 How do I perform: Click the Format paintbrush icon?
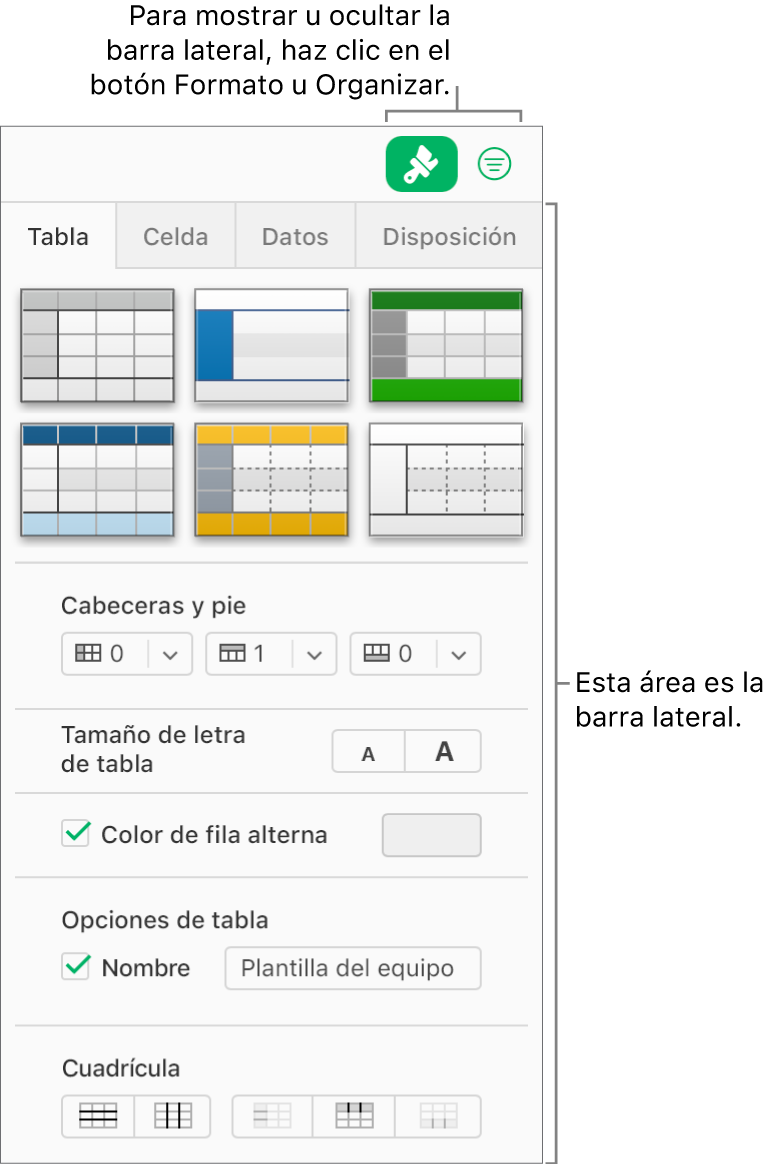(421, 164)
